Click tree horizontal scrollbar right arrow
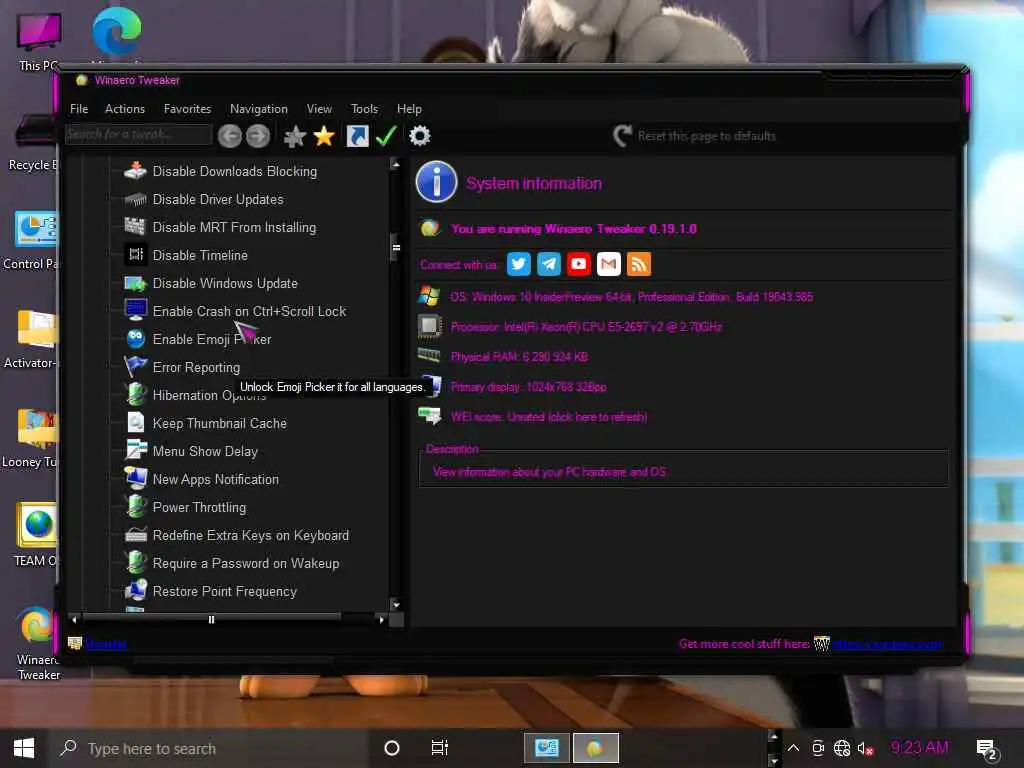 point(381,619)
